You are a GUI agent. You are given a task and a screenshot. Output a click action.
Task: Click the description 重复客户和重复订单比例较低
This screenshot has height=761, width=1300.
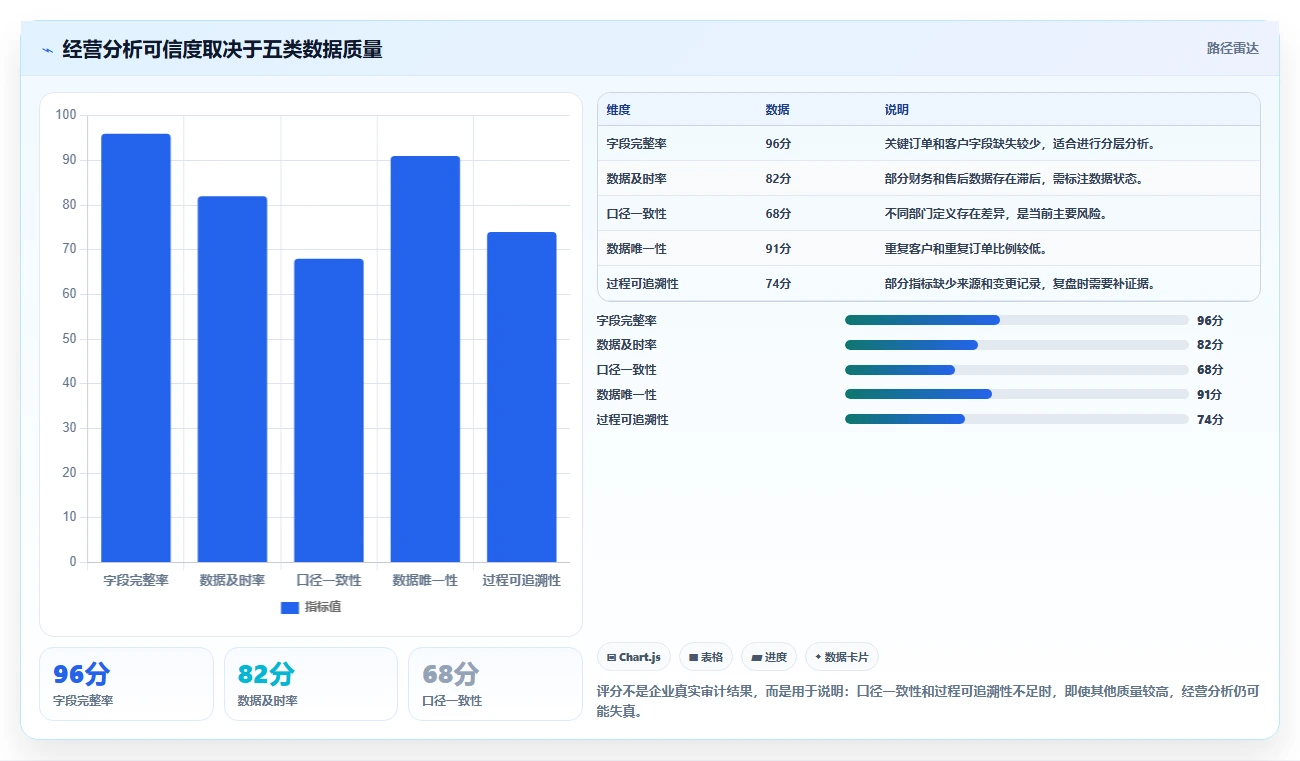coord(966,249)
